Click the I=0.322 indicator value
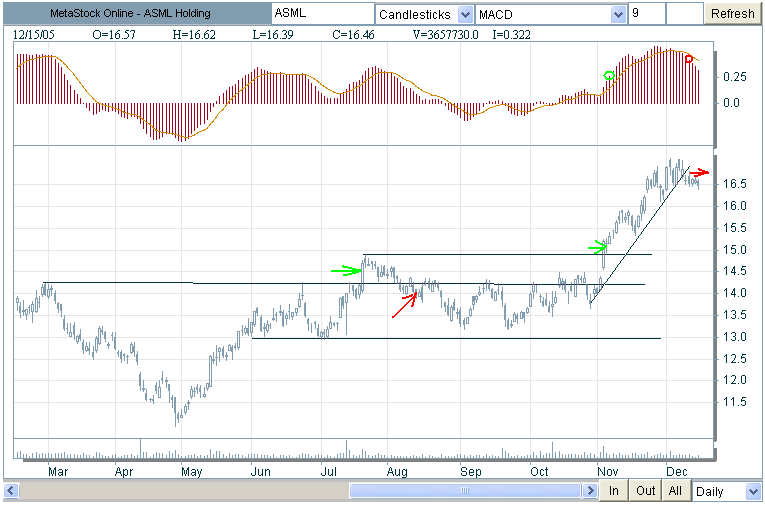This screenshot has height=505, width=765. 511,35
